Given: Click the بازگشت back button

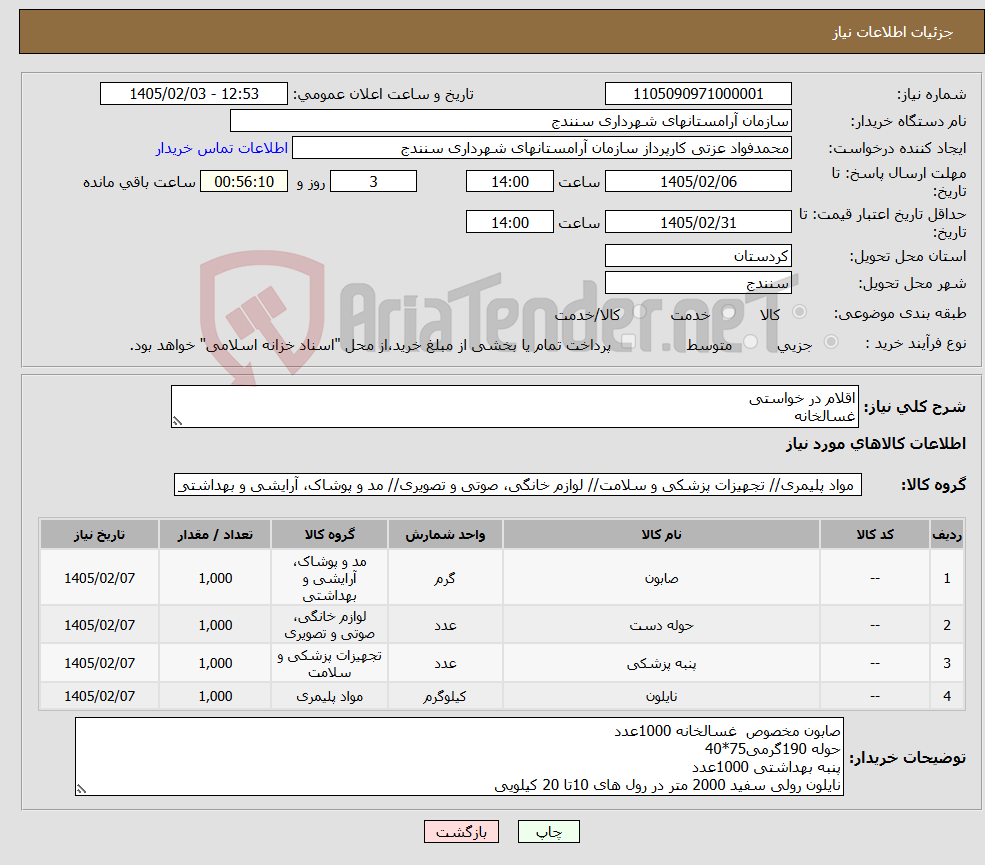Looking at the screenshot, I should pos(461,832).
